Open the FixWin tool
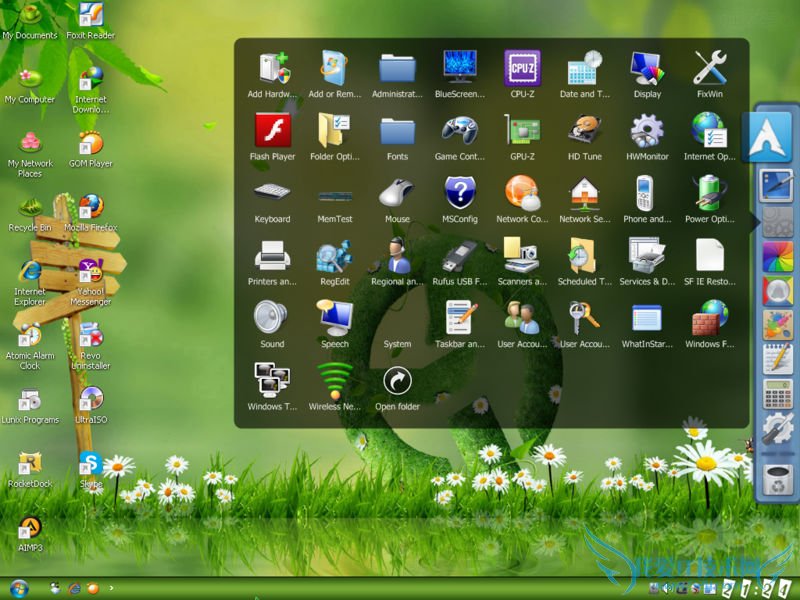Screen dimensions: 800x600 [709, 69]
